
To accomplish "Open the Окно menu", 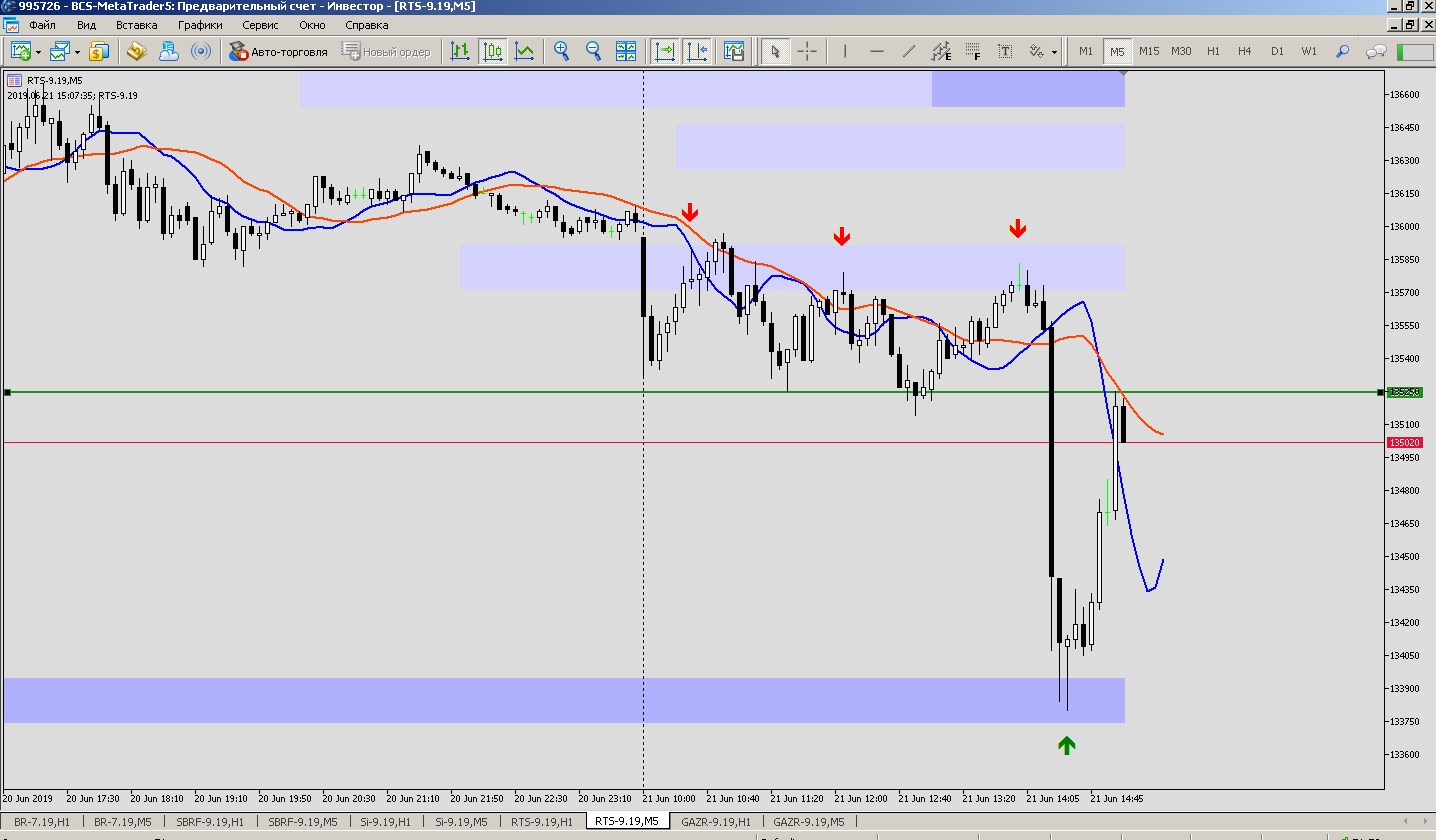I will (x=312, y=25).
